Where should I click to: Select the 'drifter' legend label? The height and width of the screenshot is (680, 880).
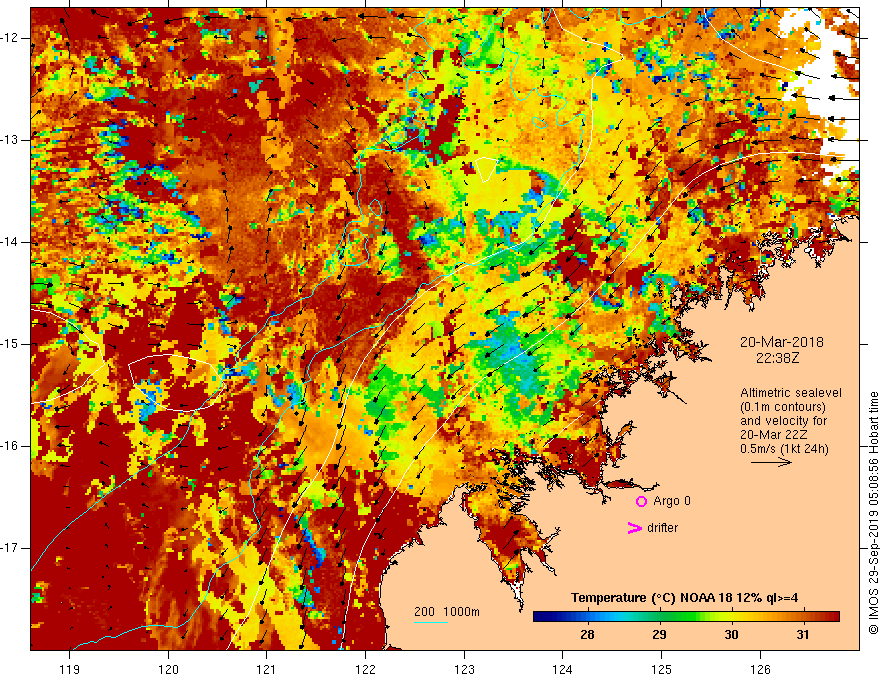tap(662, 528)
